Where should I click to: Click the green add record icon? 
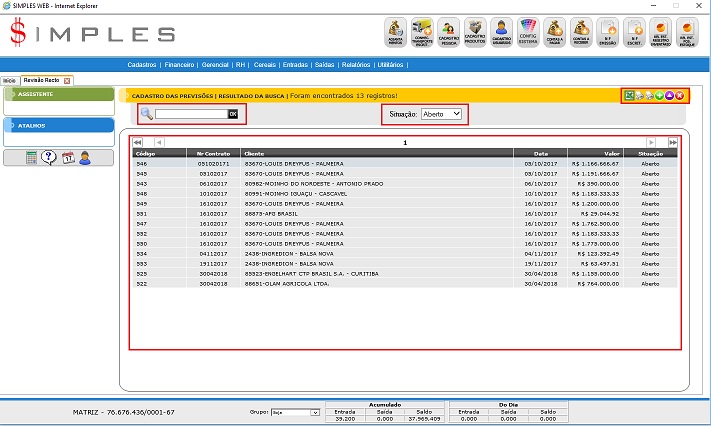[659, 96]
